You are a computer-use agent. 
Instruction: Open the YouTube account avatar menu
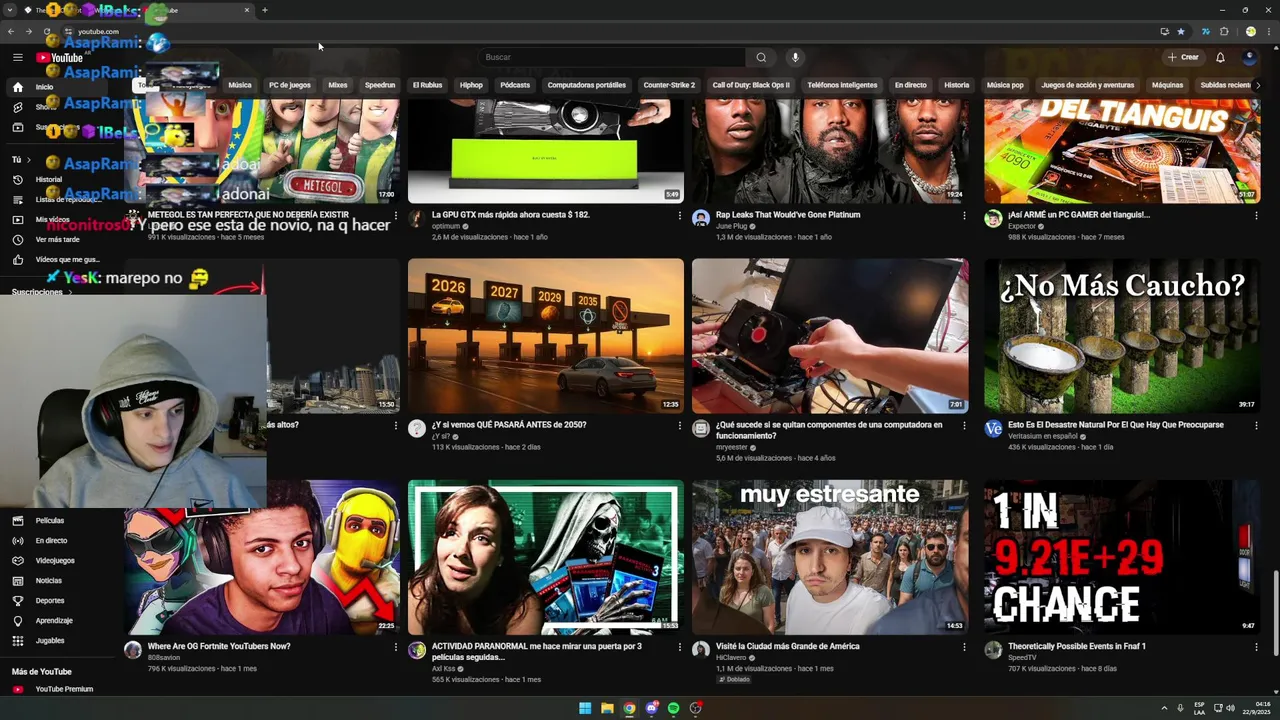point(1249,57)
